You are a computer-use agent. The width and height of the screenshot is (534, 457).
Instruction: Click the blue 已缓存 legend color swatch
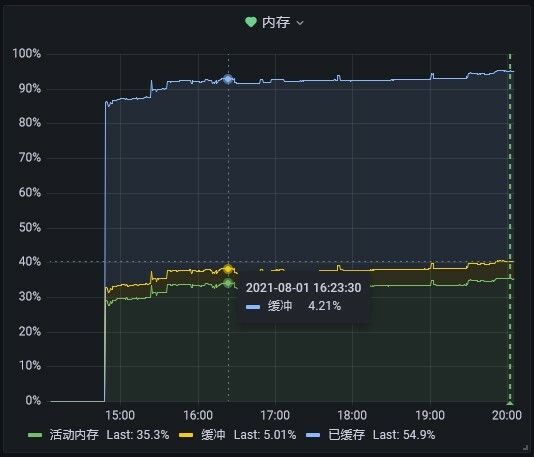(313, 435)
